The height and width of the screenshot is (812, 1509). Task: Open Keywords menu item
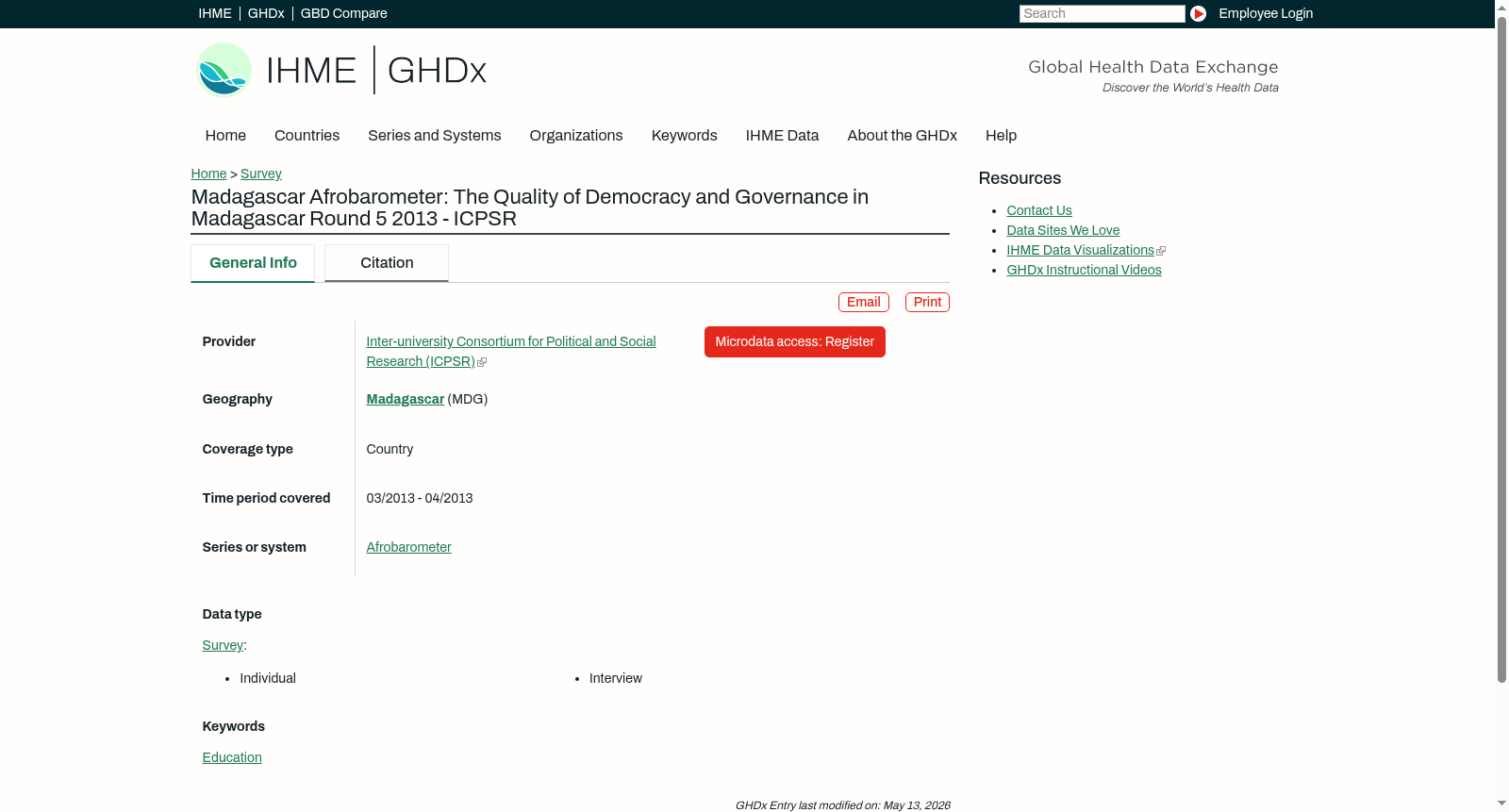tap(685, 136)
